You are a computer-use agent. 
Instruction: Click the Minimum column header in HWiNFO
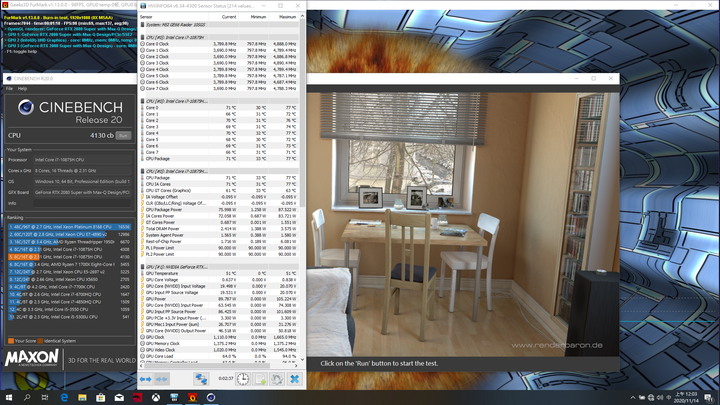[253, 17]
